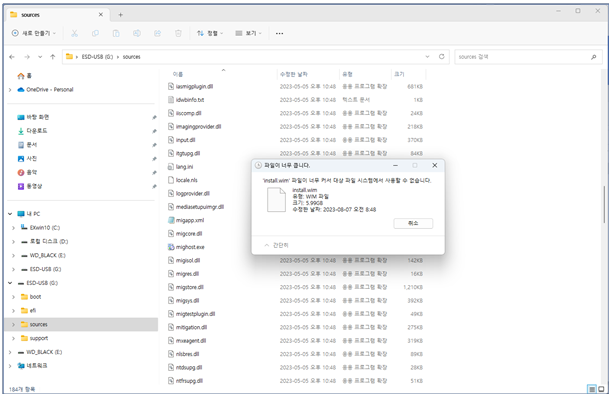Select the sources tab
Screen dimensions: 612x396
pyautogui.click(x=58, y=15)
